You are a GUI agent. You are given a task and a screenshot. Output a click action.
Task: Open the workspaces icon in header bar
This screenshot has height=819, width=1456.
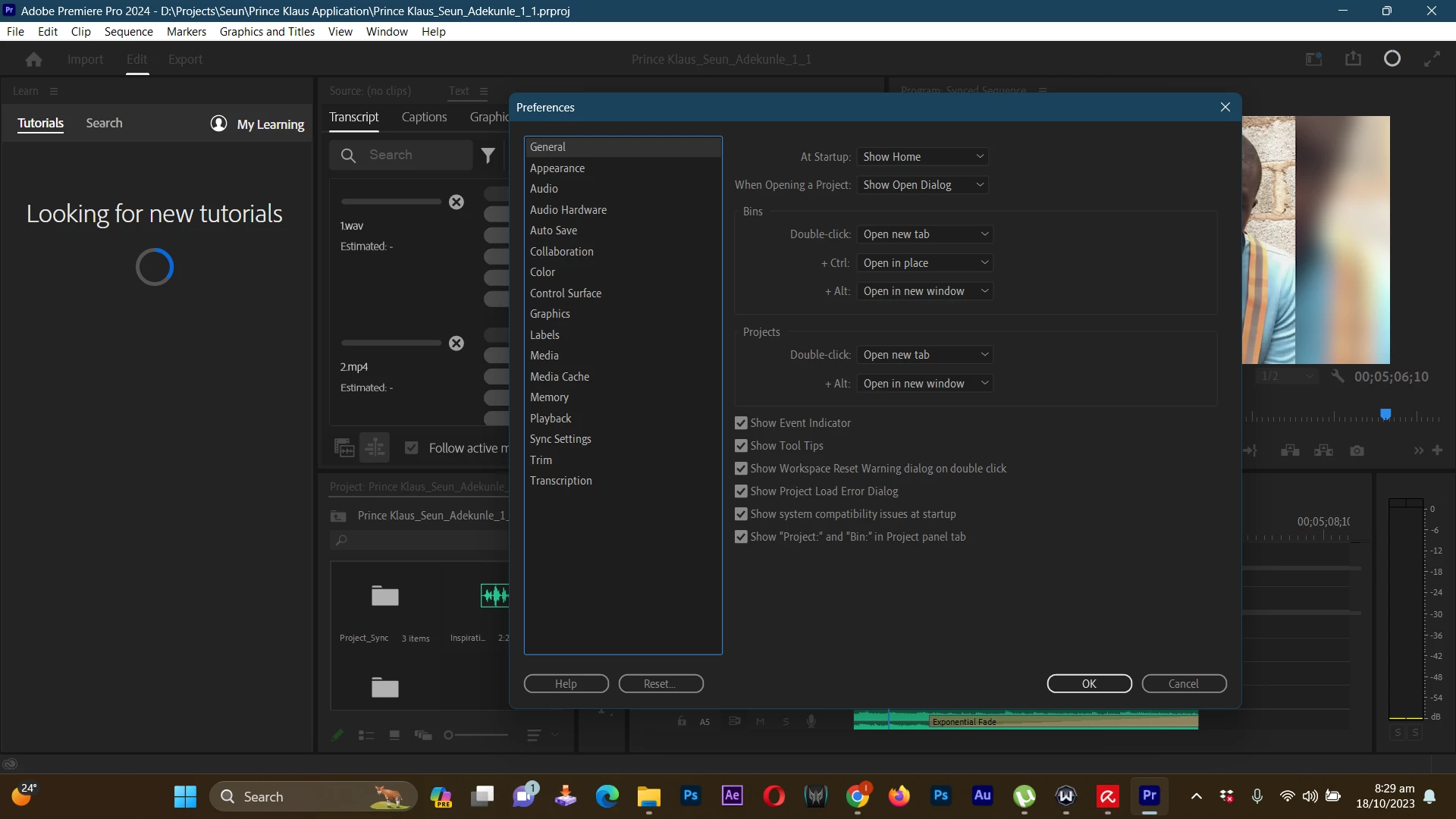click(1313, 59)
